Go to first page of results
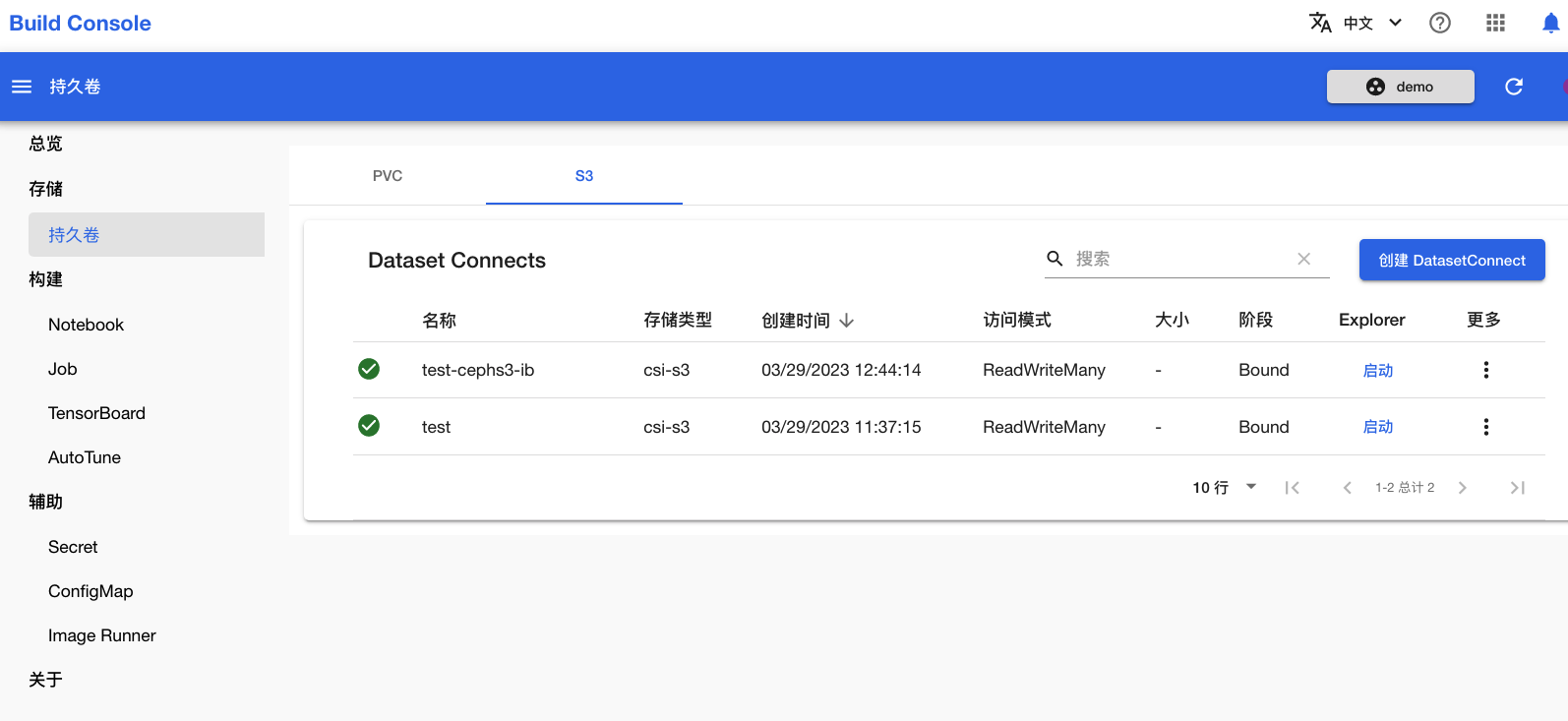This screenshot has width=1568, height=721. pos(1293,488)
